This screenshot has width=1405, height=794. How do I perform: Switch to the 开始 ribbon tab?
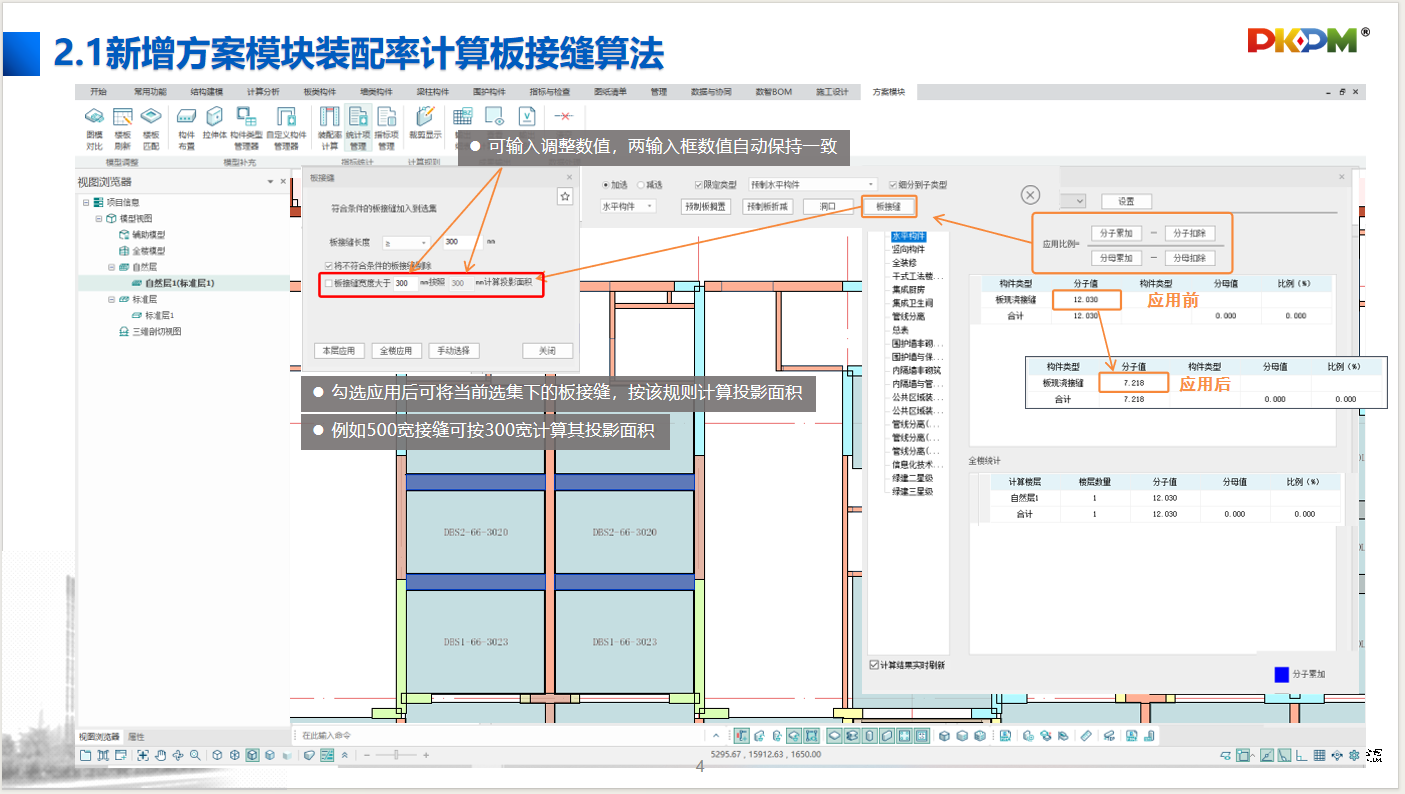click(x=98, y=92)
